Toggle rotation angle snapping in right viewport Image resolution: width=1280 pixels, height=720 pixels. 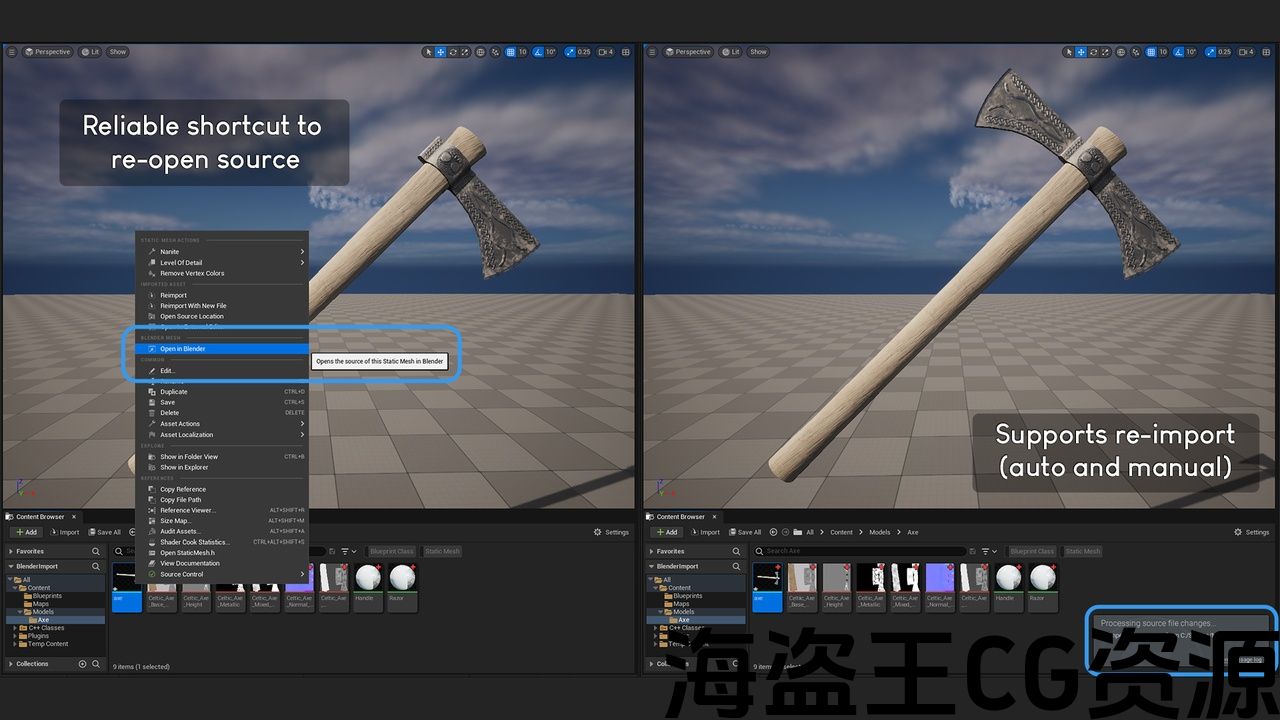click(x=1178, y=52)
